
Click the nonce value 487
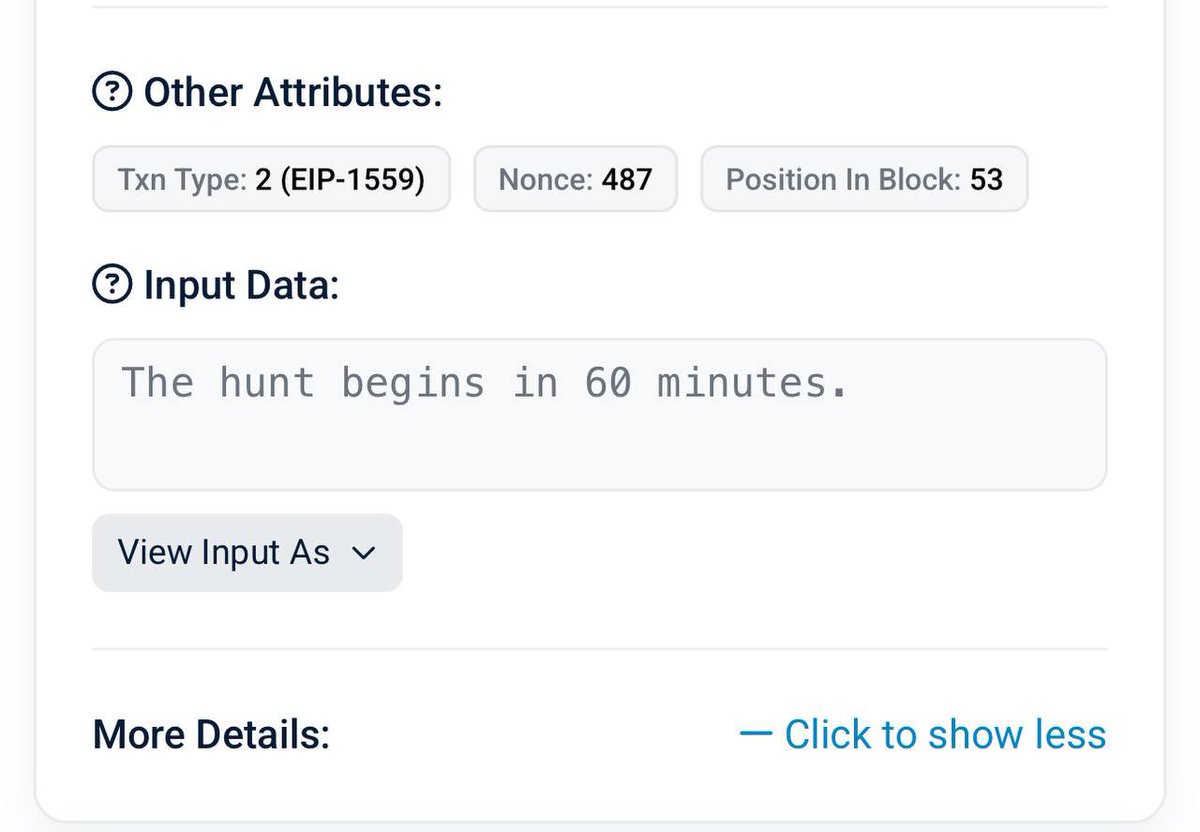tap(627, 180)
